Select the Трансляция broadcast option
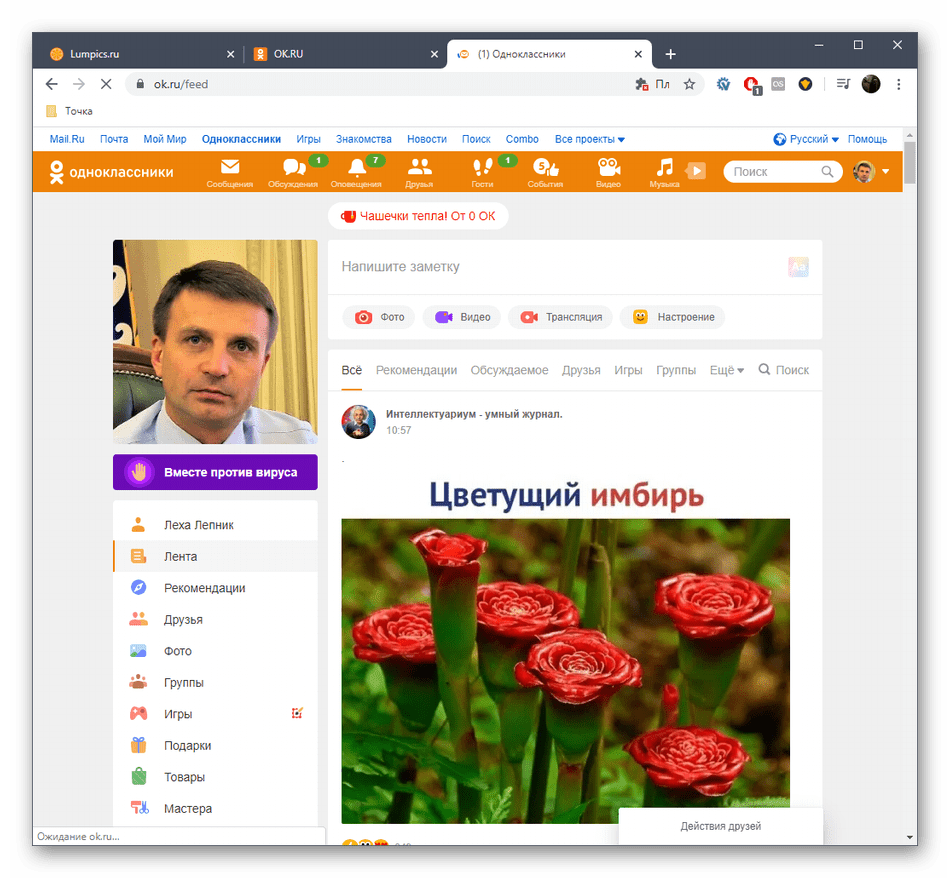The width and height of the screenshot is (950, 878). click(560, 316)
